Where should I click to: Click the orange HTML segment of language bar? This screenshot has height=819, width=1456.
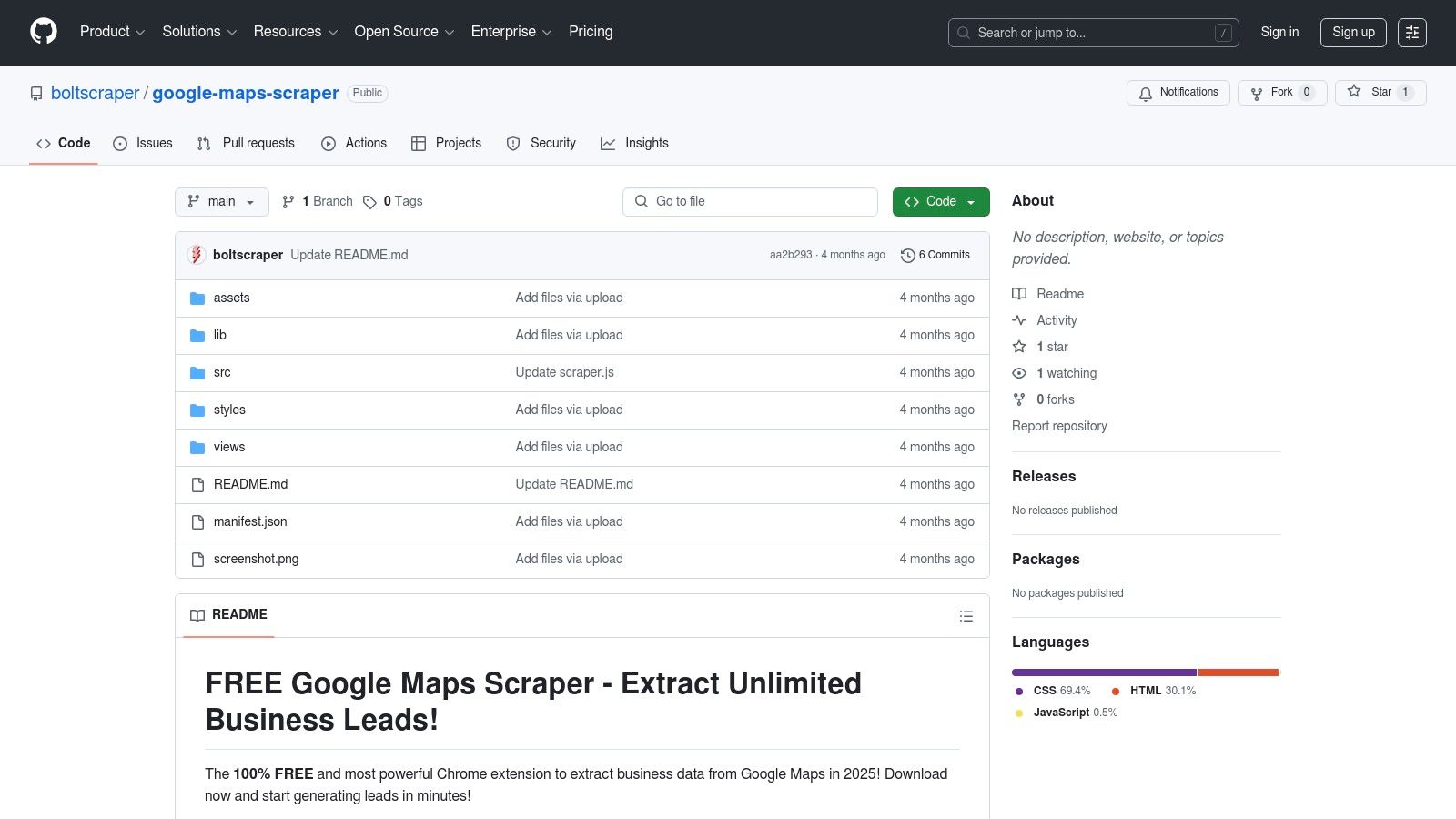coord(1239,672)
